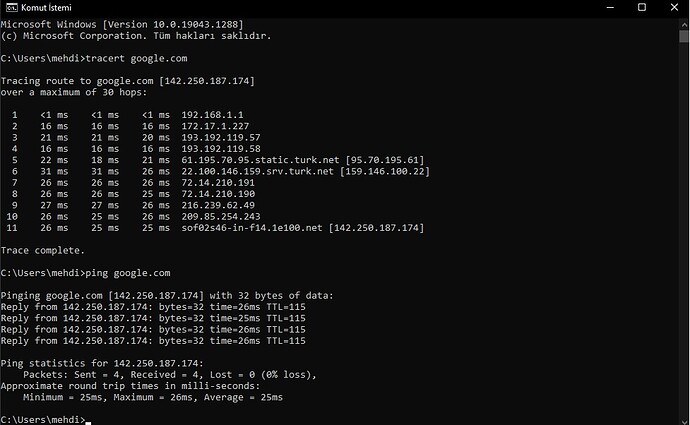Viewport: 690px width, 425px height.
Task: Click the "Trace complete." line
Action: [43, 250]
